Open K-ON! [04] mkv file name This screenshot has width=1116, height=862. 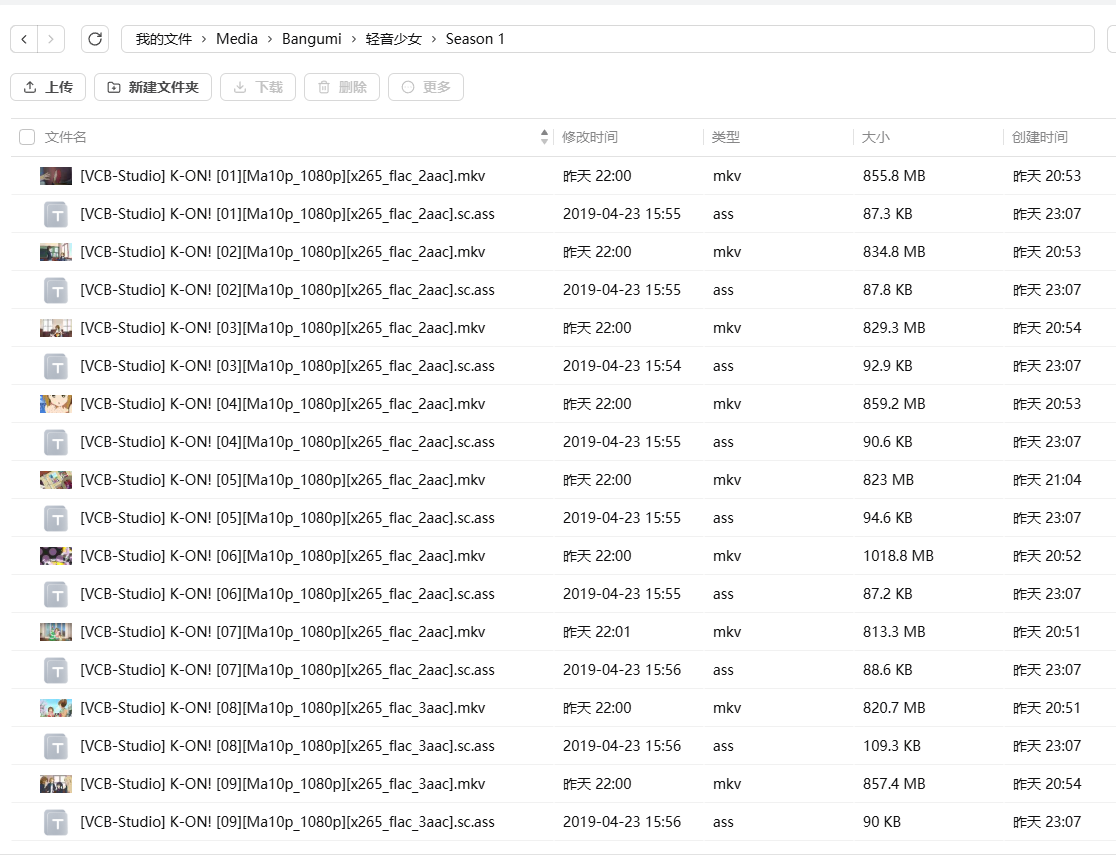point(282,404)
